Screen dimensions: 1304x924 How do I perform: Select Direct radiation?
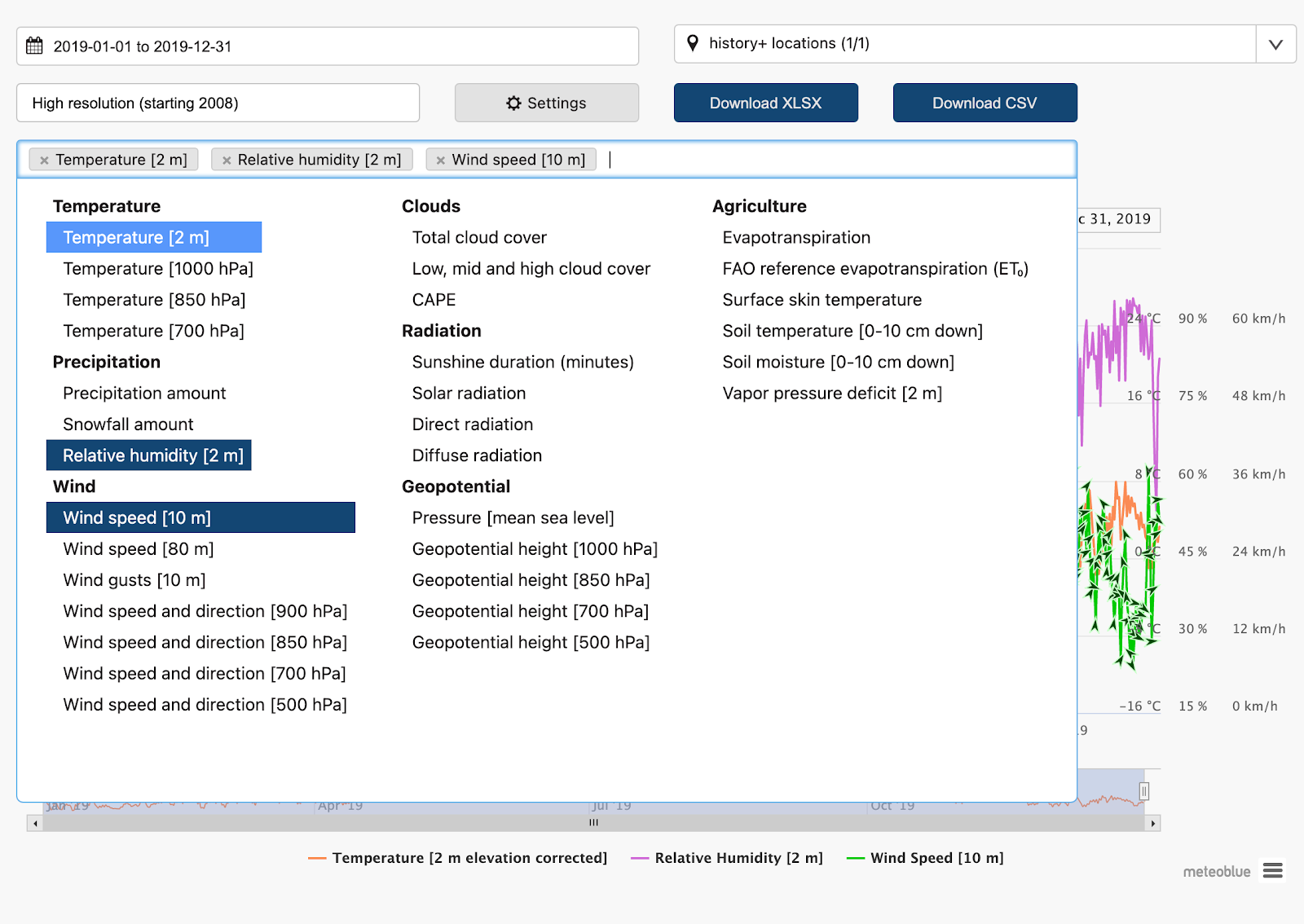(x=473, y=425)
